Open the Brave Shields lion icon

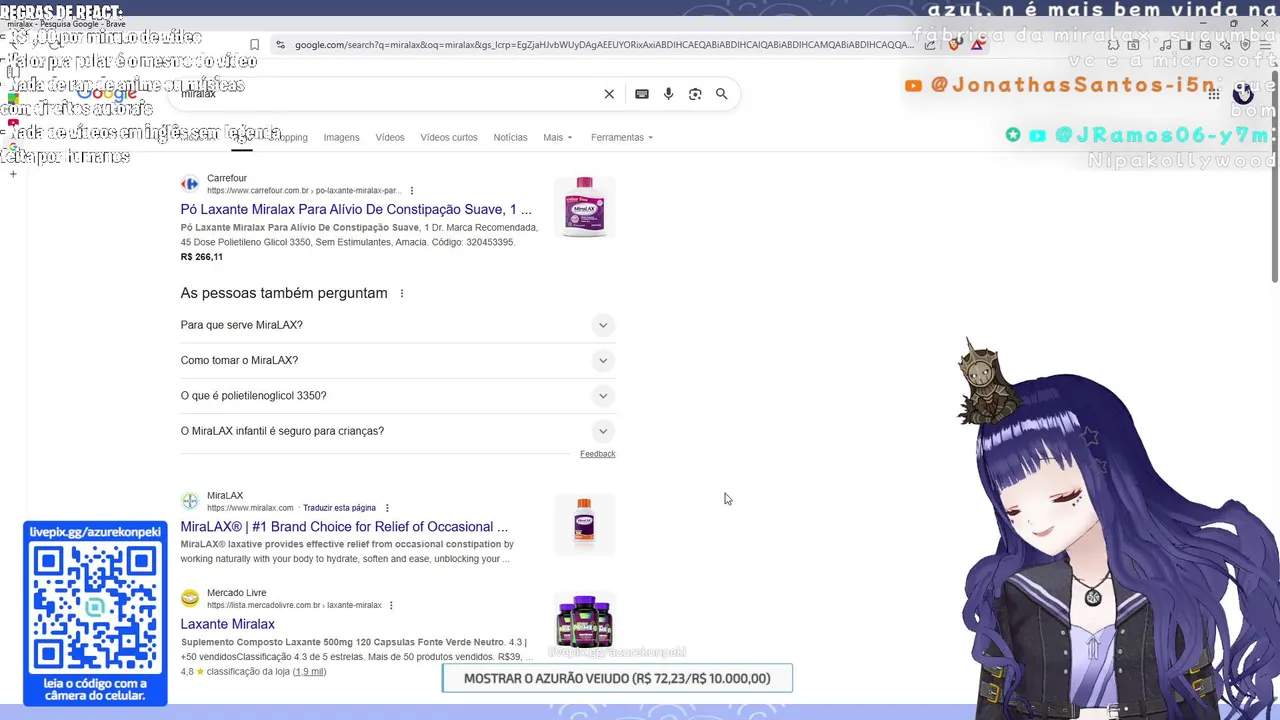point(955,45)
